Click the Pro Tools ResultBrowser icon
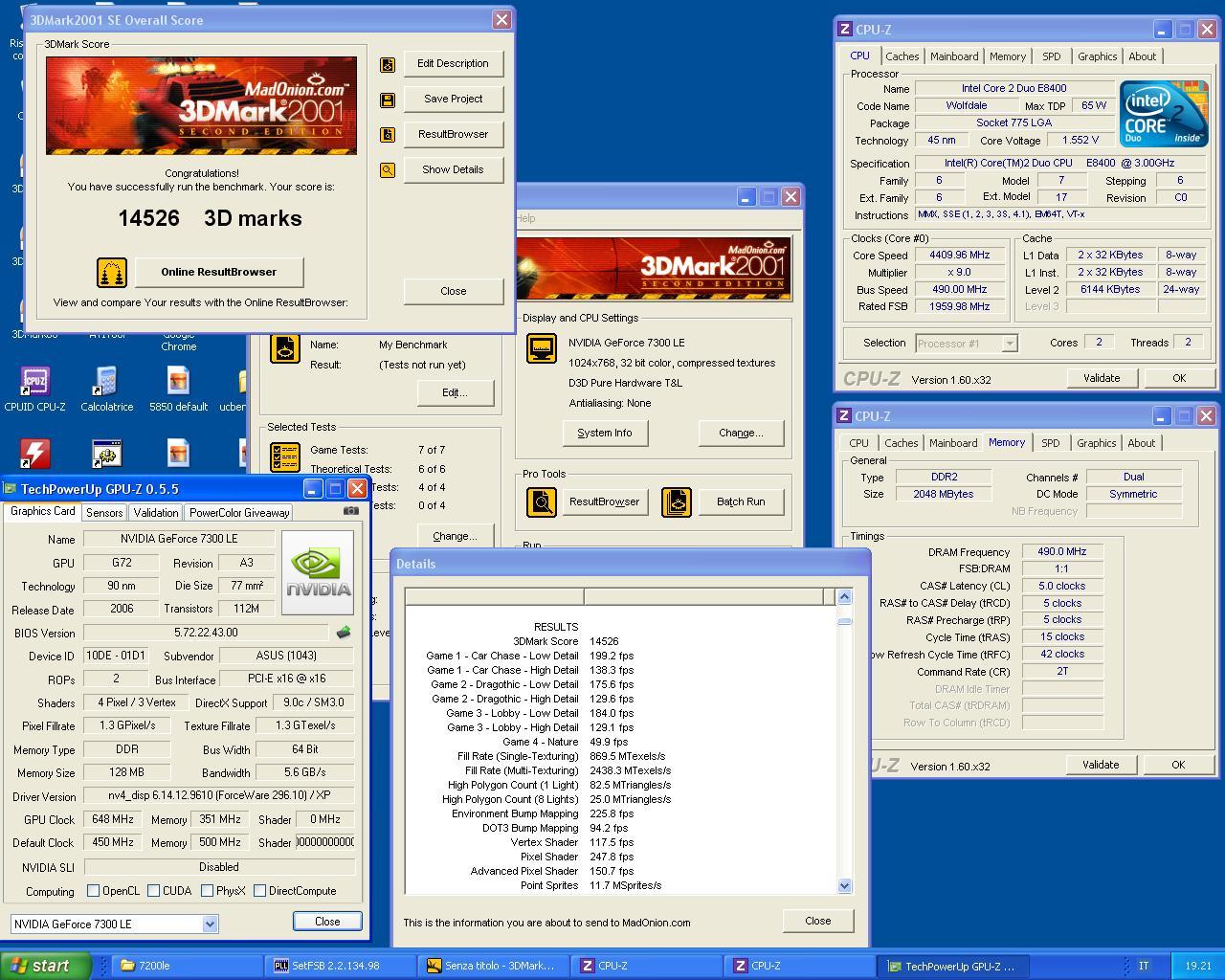The width and height of the screenshot is (1225, 980). pyautogui.click(x=542, y=501)
